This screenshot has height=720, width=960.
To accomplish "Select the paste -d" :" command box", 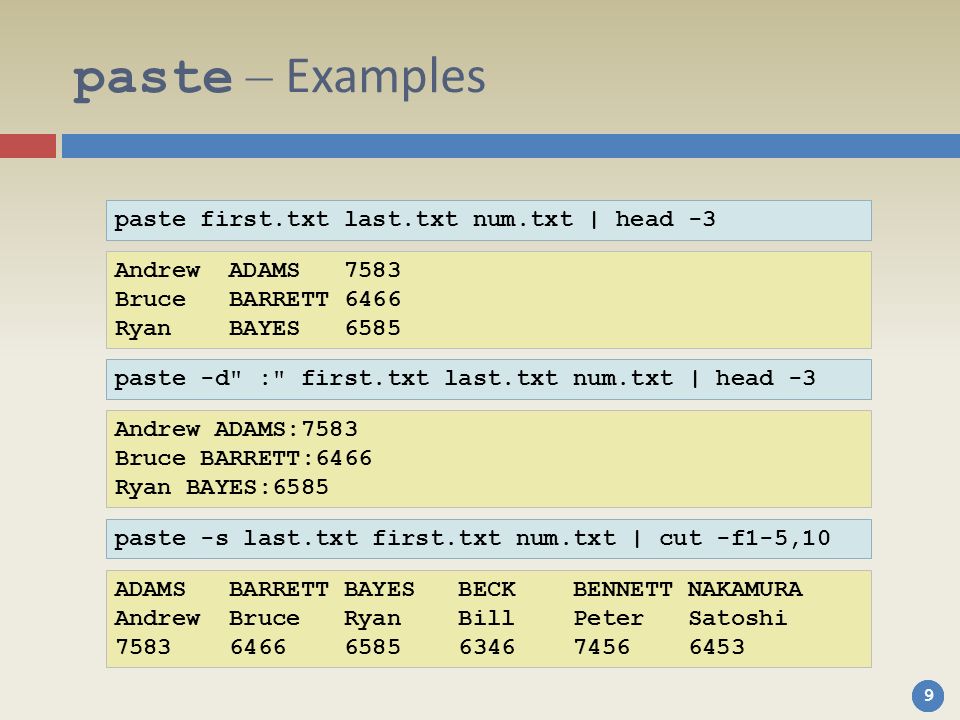I will coord(489,380).
